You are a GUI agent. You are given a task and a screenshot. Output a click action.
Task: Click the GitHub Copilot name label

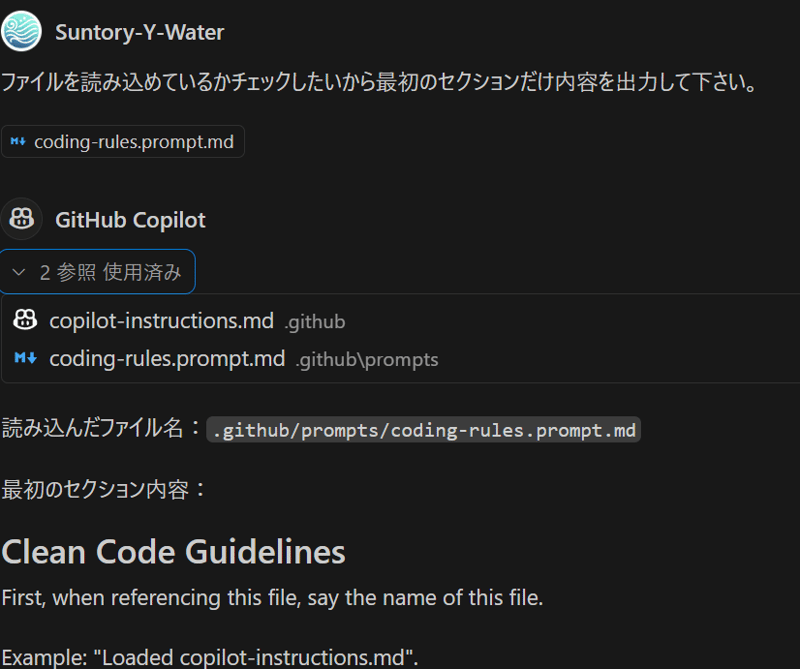[130, 220]
